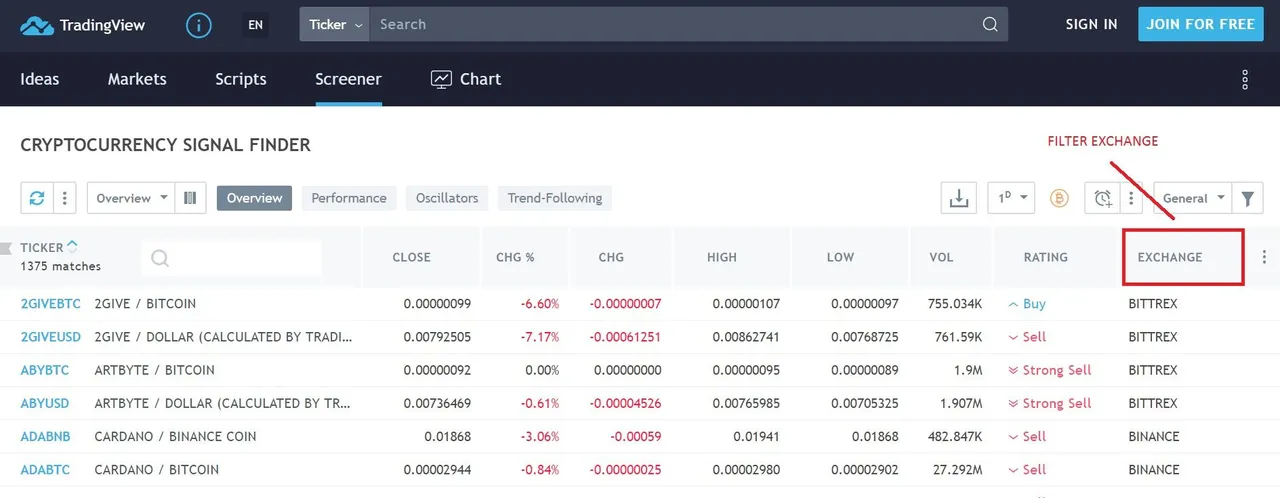This screenshot has height=498, width=1280.
Task: Click the refresh screener icon
Action: [37, 198]
